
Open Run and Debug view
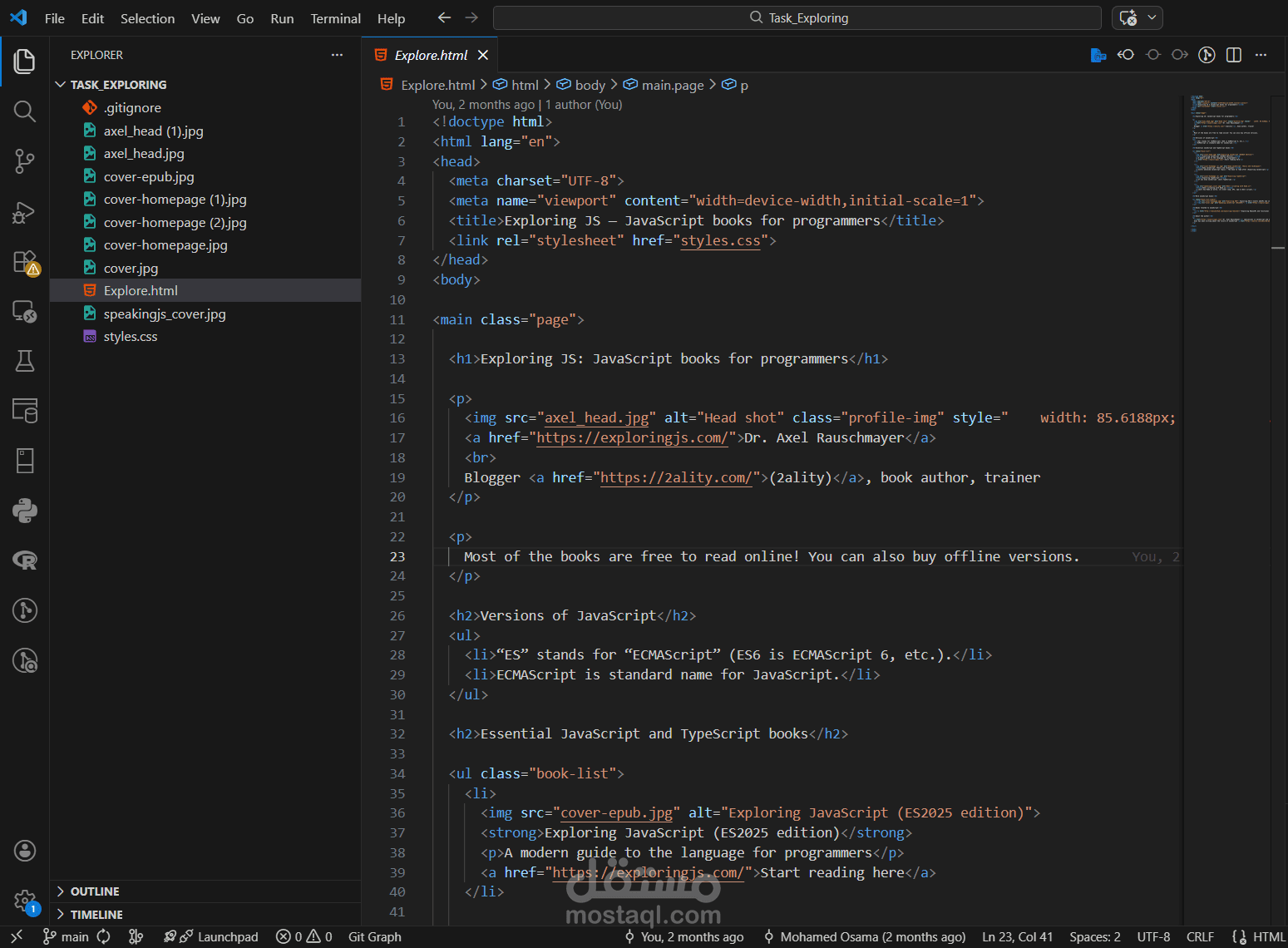pyautogui.click(x=25, y=212)
